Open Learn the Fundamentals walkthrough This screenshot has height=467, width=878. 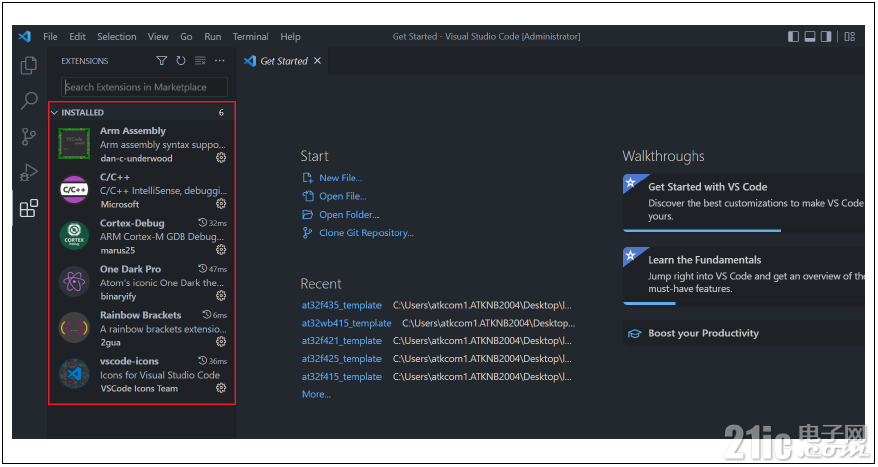click(744, 275)
